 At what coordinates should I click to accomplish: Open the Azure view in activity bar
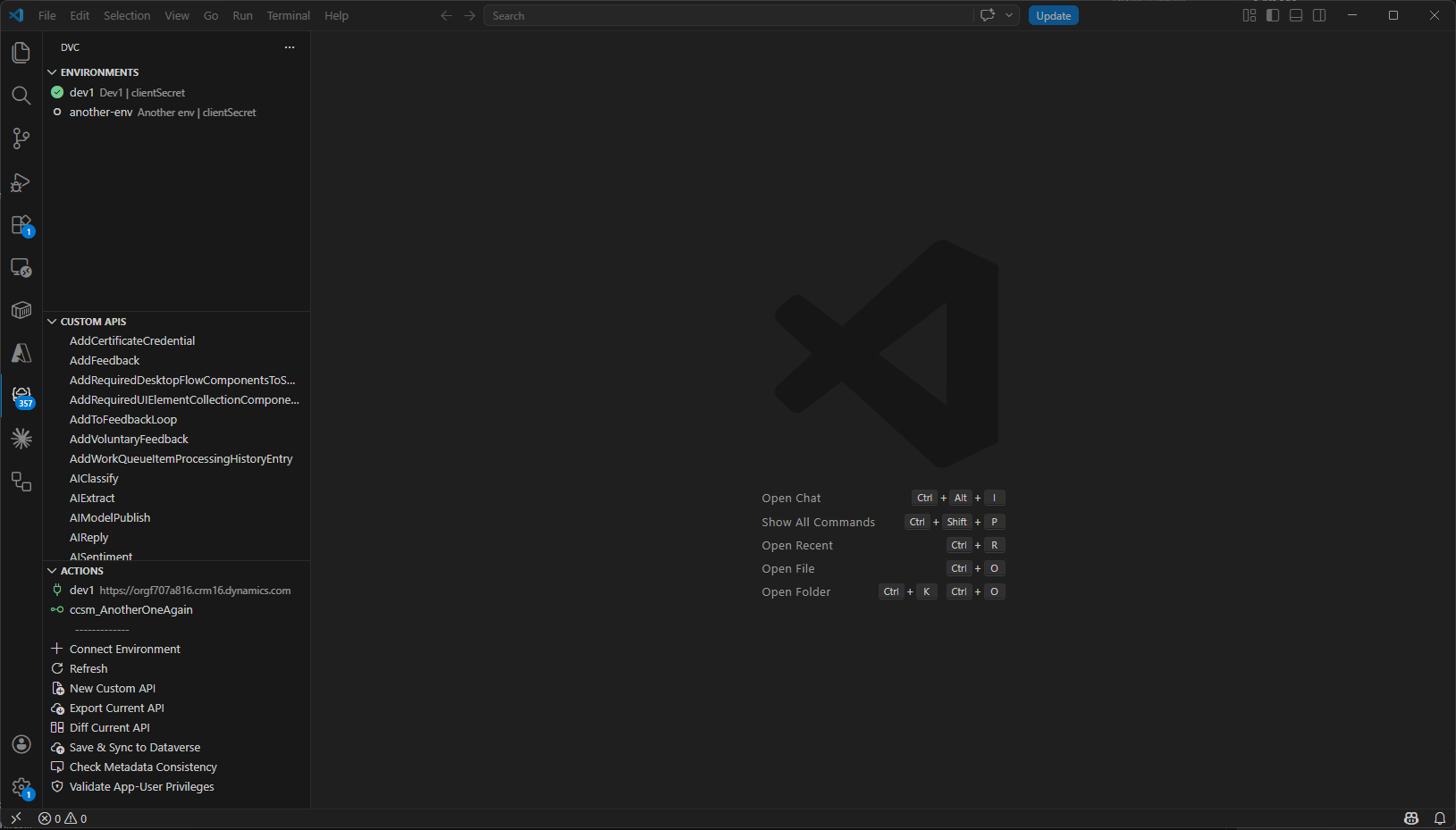(x=21, y=353)
